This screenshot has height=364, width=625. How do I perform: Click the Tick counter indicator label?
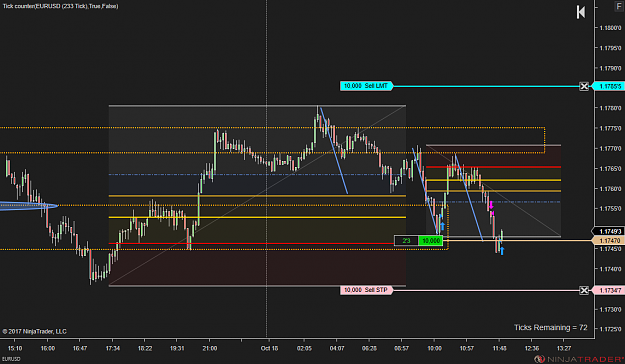[60, 6]
